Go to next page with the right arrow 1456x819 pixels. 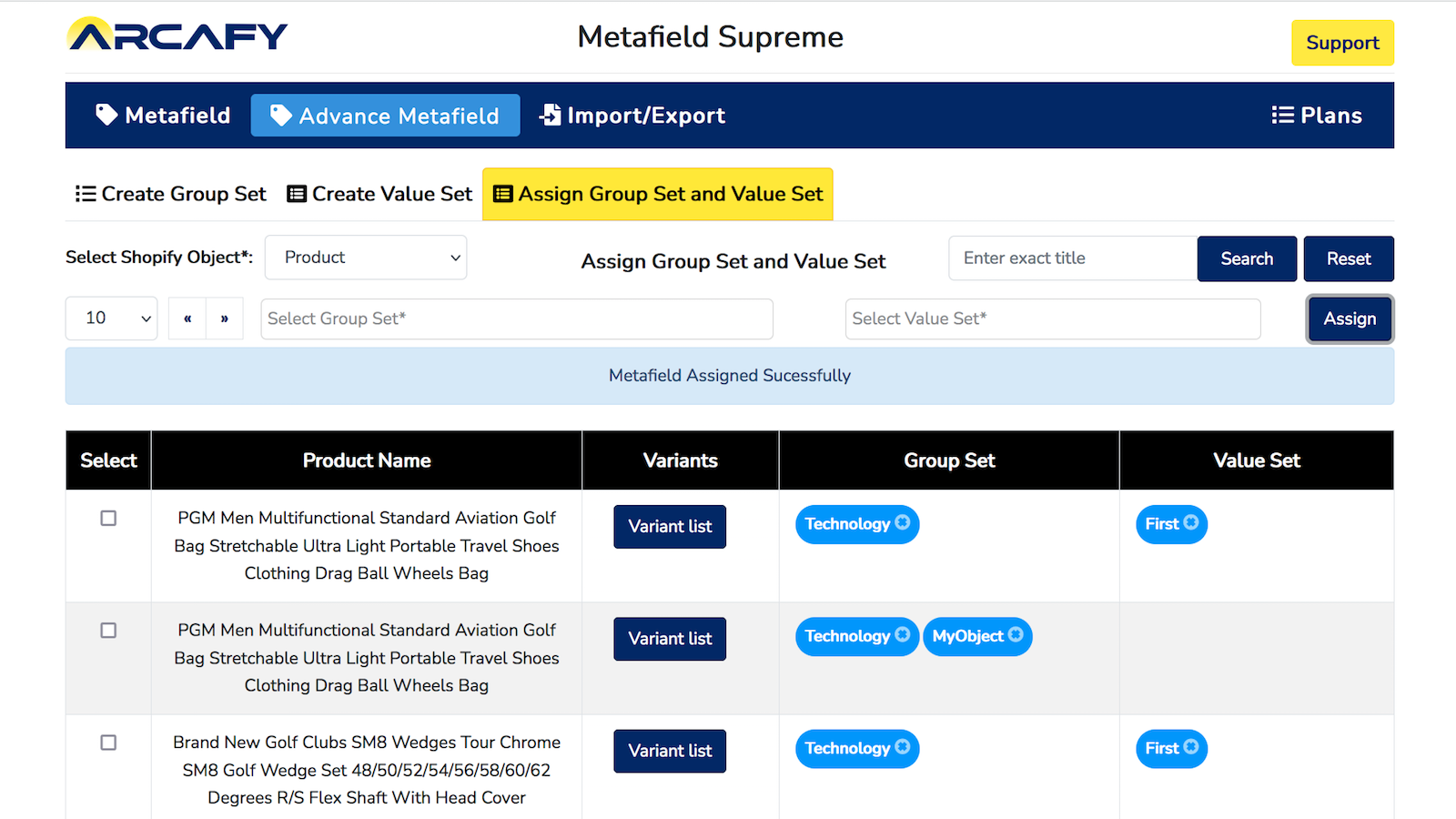click(x=224, y=318)
